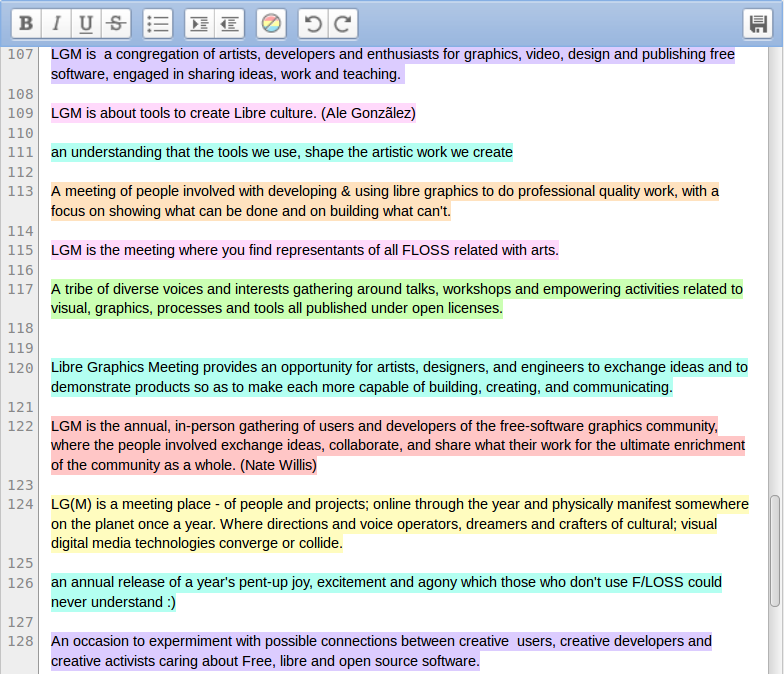Screen dimensions: 784x674
Task: Click the name '(Ale Gonzãlez)'
Action: point(368,113)
